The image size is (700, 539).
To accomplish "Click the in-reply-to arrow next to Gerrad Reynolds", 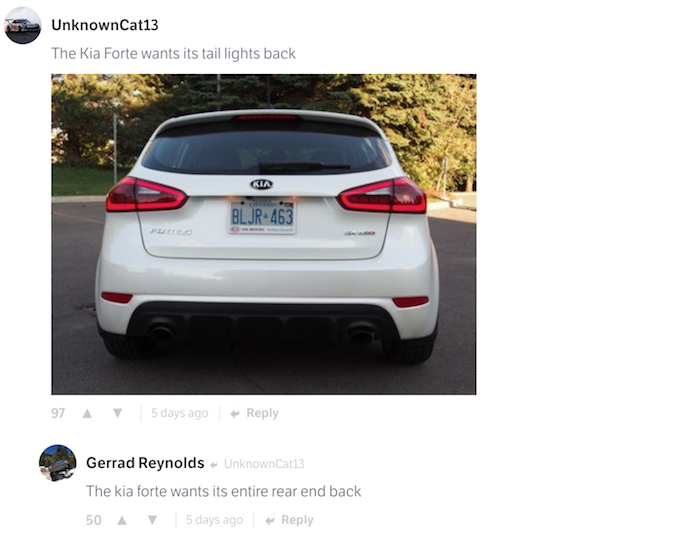I will (x=214, y=464).
